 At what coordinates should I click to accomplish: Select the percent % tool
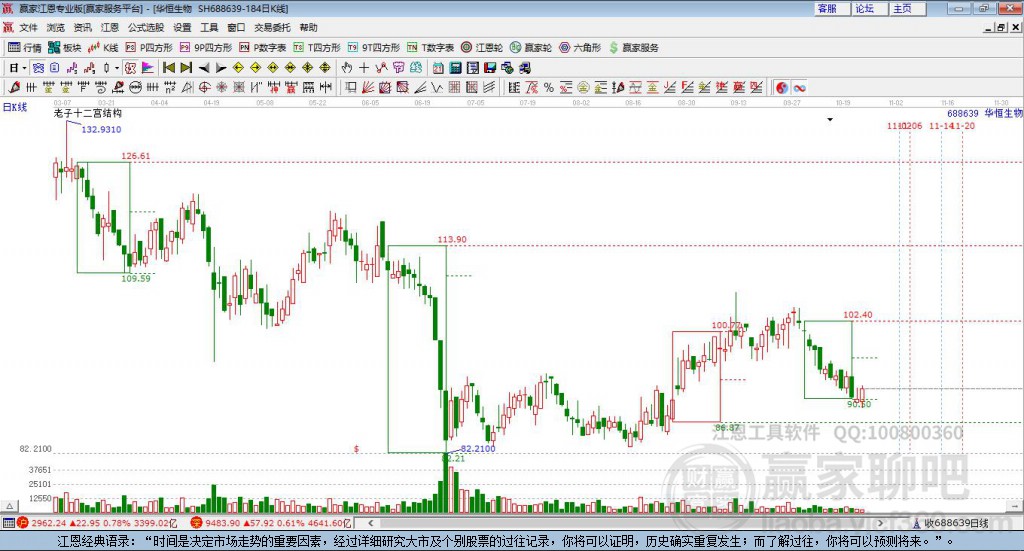[x=549, y=87]
